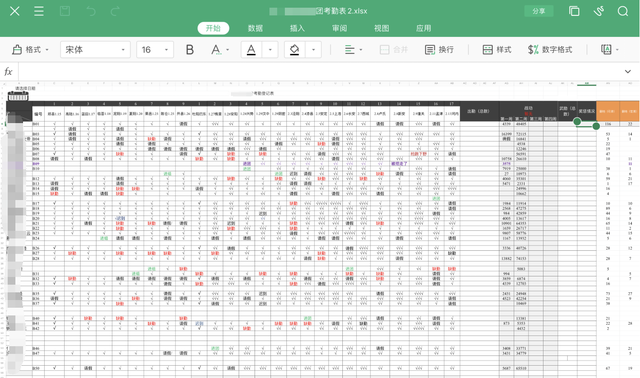Redo the last undone action
The height and width of the screenshot is (378, 640).
click(x=116, y=11)
